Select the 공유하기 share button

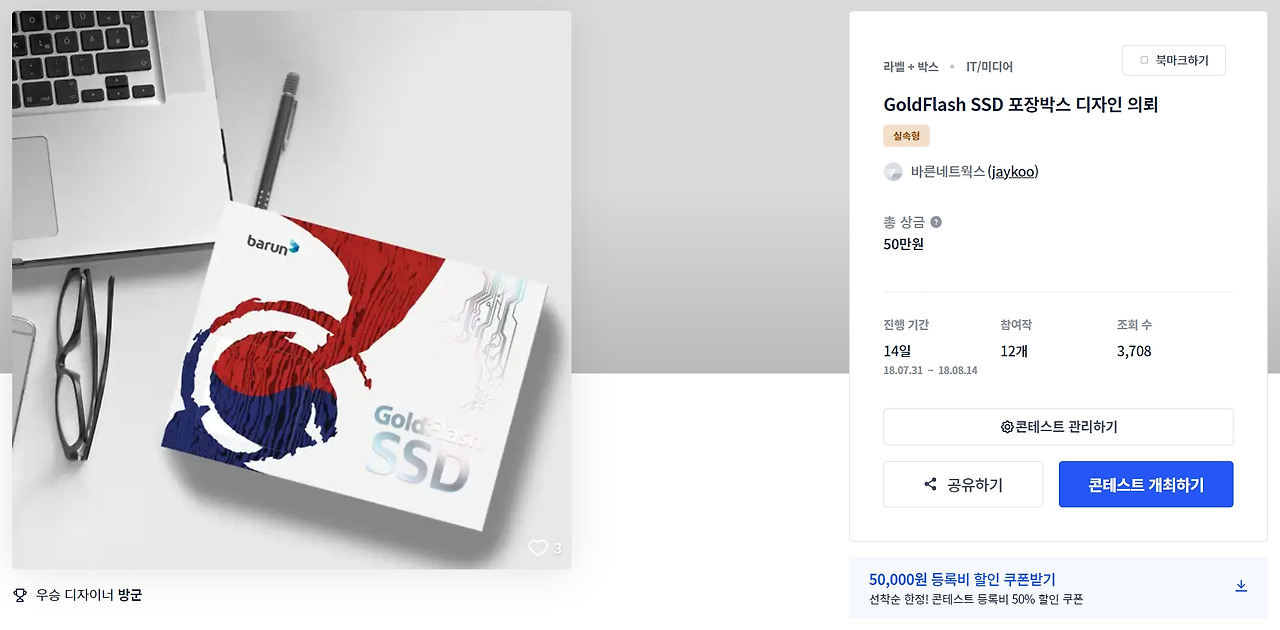[963, 484]
